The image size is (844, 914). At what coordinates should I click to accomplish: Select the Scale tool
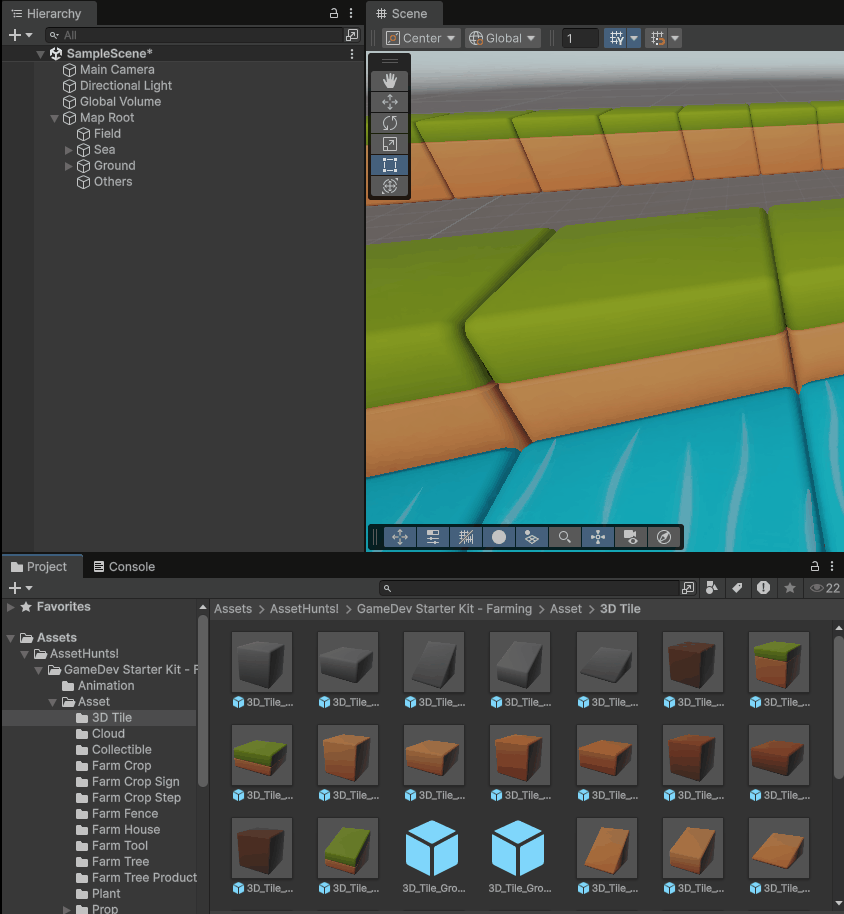click(x=390, y=144)
